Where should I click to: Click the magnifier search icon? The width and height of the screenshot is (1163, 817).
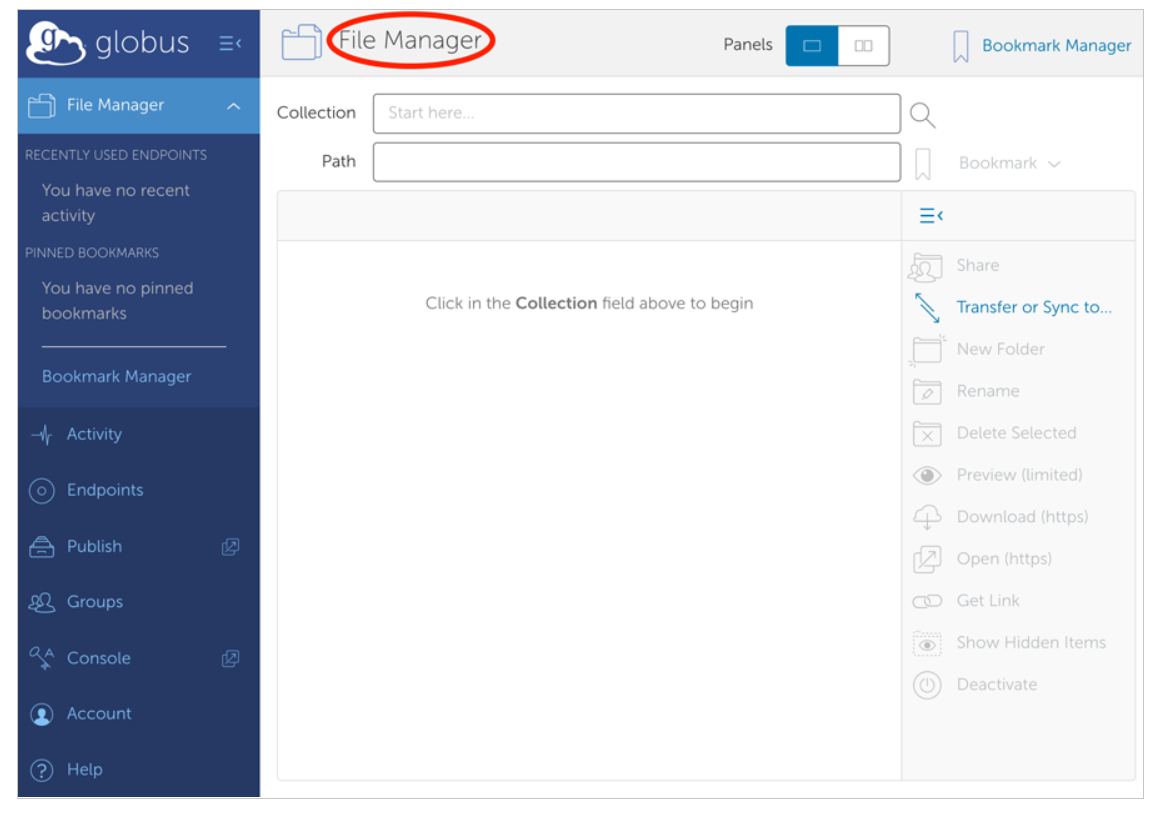click(923, 115)
